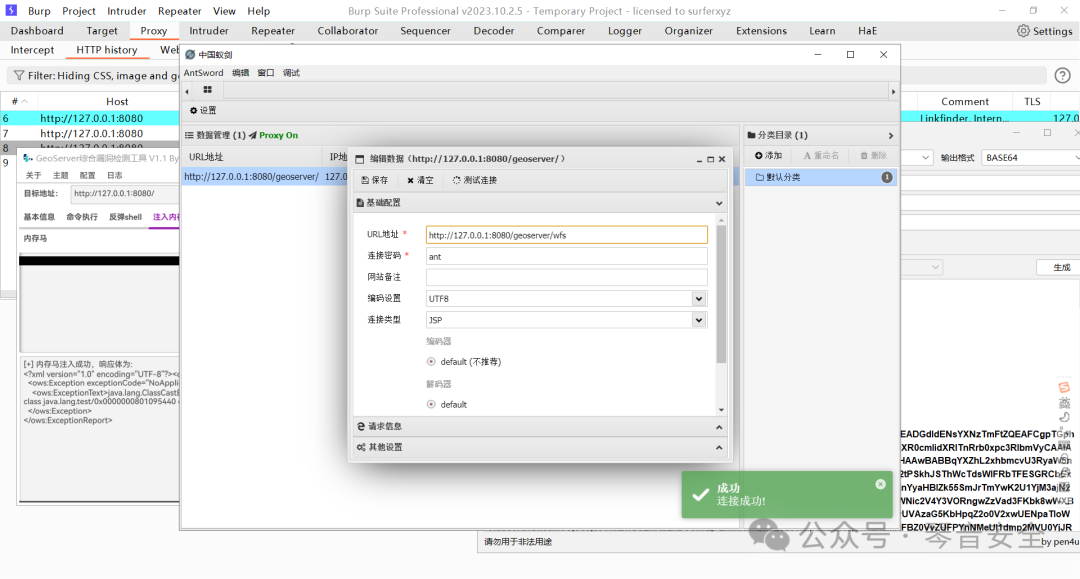
Task: Open 基本信息 tab in GeoServer tool
Action: 39,217
